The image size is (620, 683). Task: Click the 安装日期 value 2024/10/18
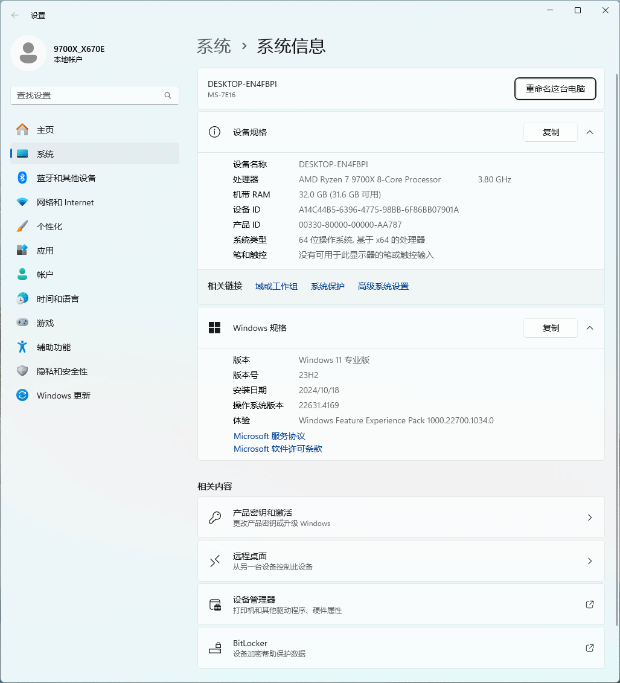click(318, 390)
